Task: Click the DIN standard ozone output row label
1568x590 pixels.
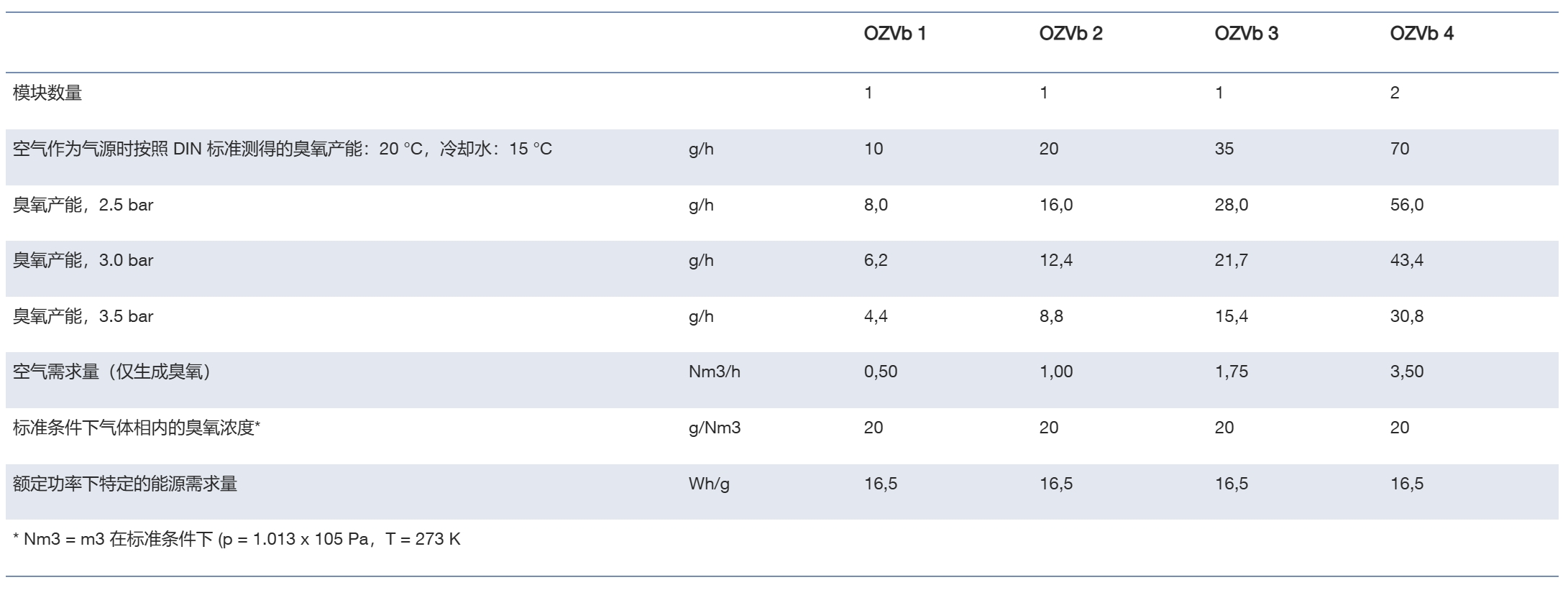Action: [283, 149]
